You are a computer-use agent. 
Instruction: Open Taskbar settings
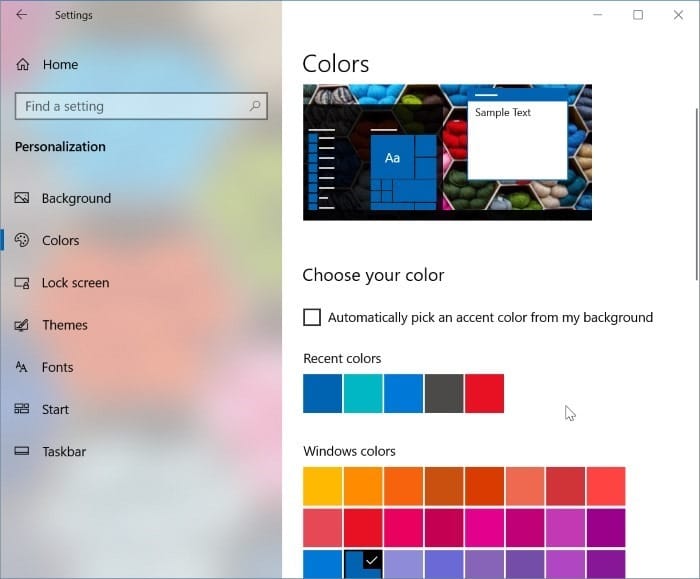(64, 451)
